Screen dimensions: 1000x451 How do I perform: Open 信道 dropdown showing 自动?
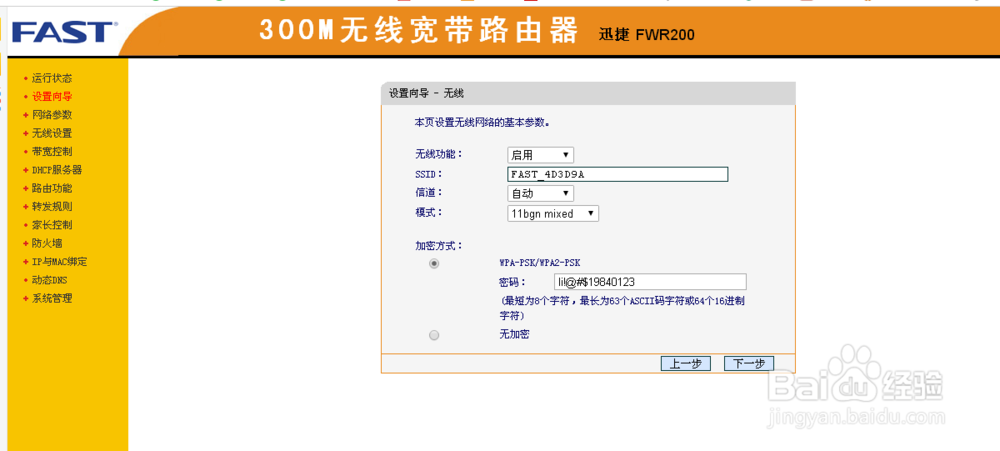click(540, 193)
